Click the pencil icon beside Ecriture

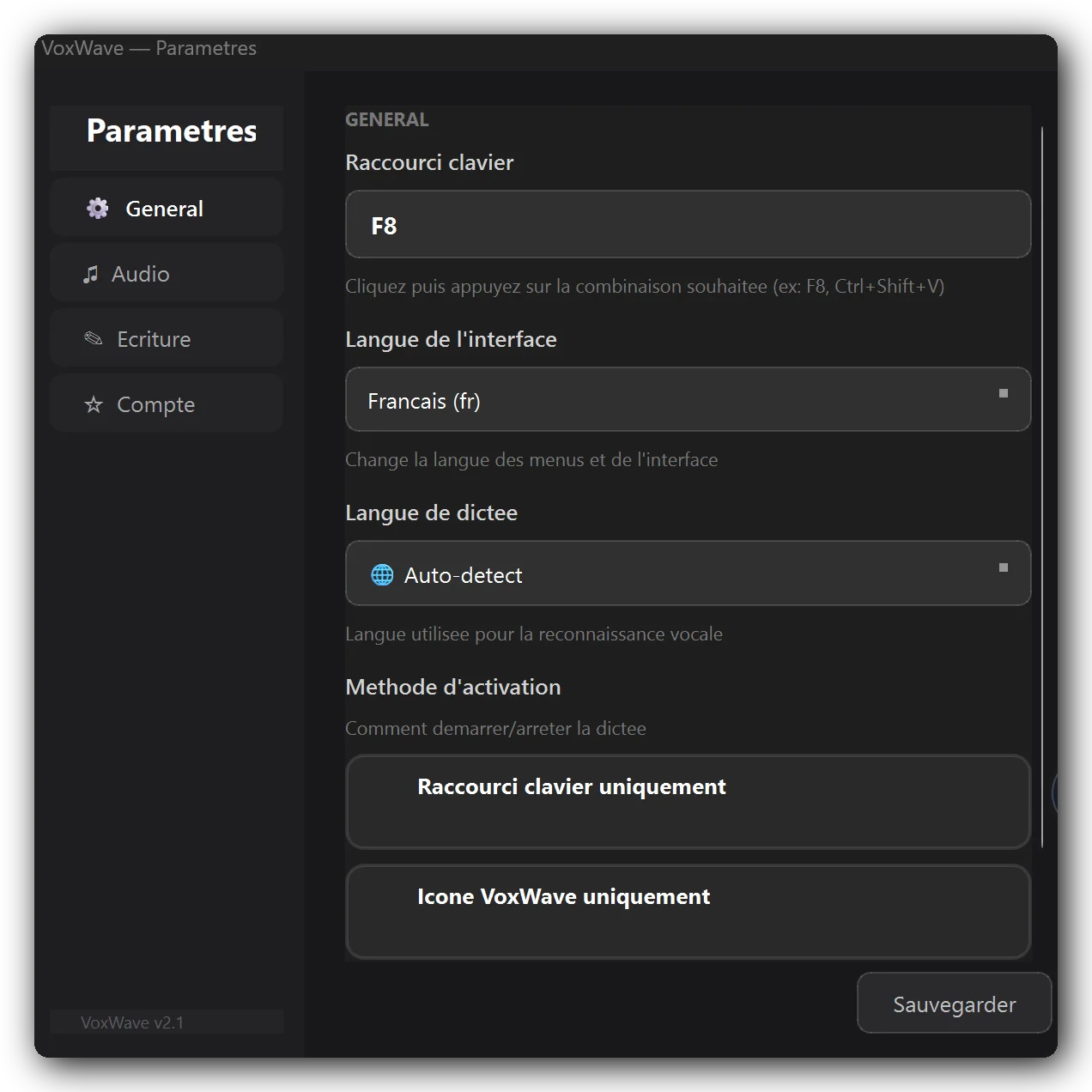point(94,339)
